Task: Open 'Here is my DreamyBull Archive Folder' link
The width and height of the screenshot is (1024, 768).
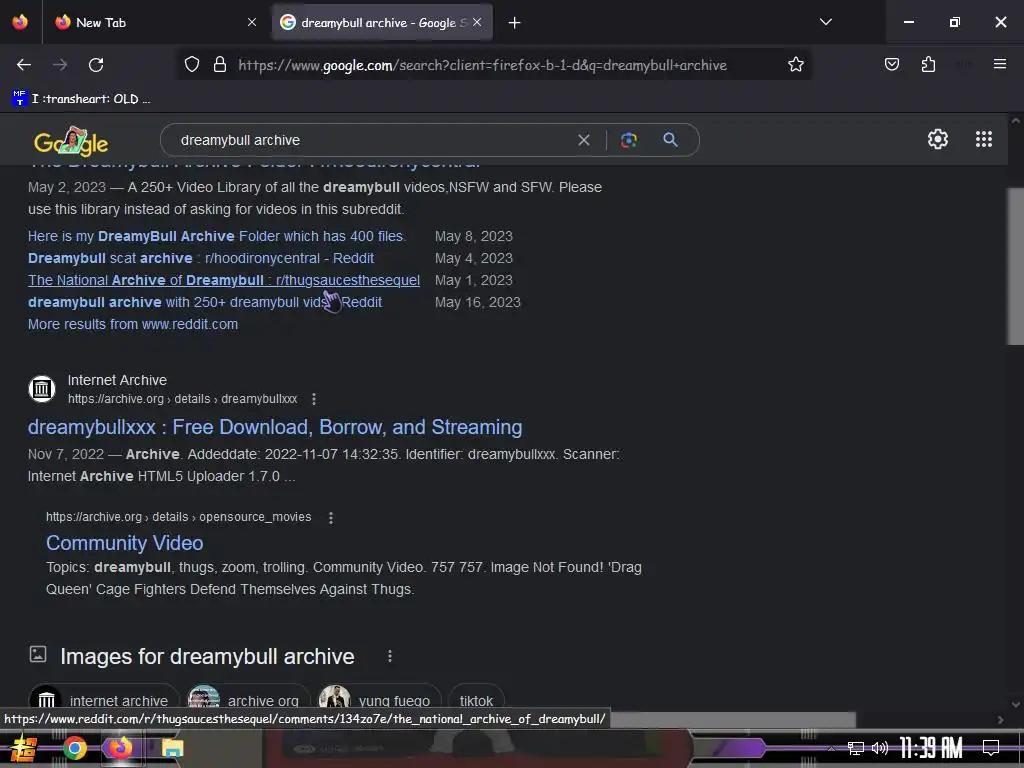Action: coord(217,236)
